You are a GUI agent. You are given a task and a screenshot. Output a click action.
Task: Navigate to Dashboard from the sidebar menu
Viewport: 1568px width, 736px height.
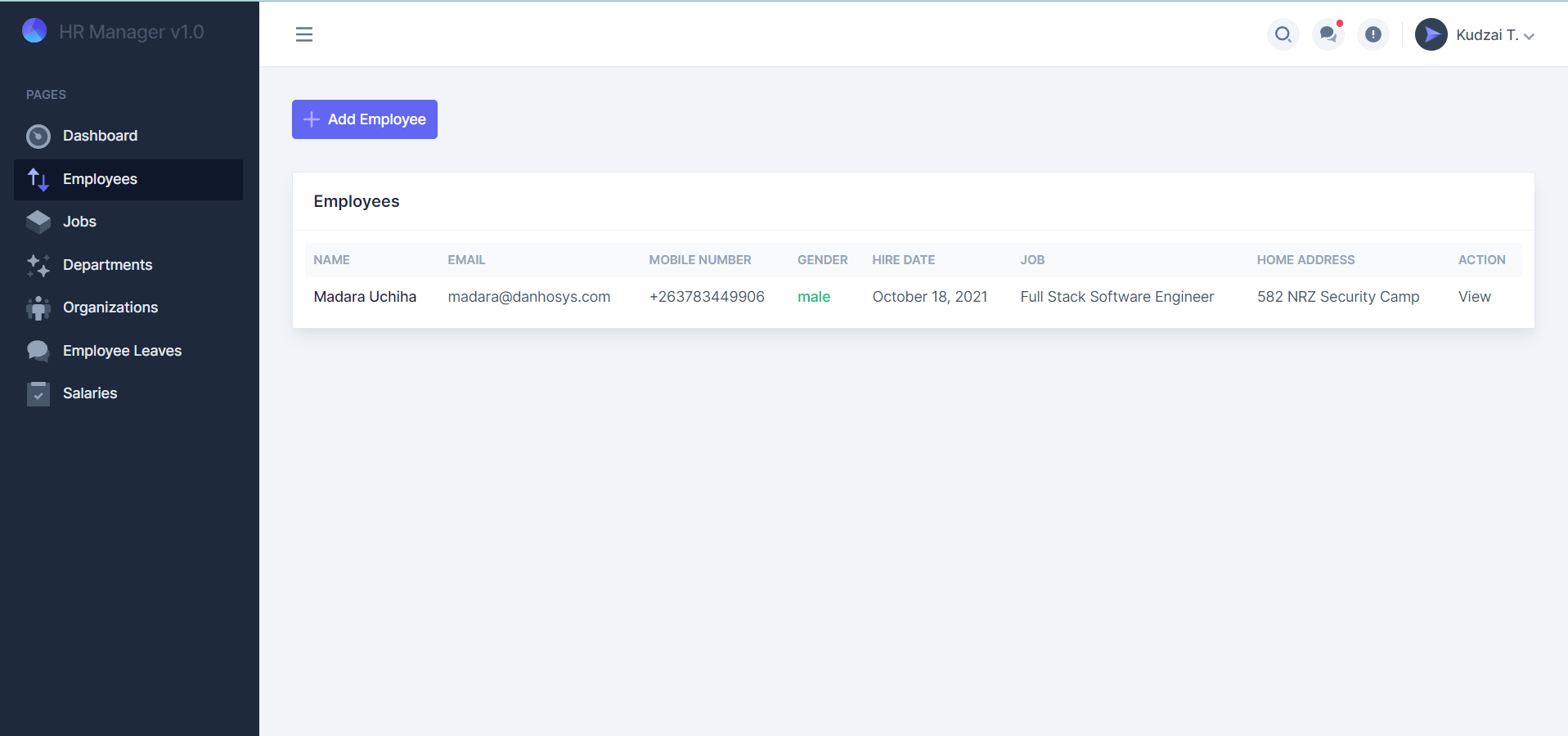(x=101, y=136)
